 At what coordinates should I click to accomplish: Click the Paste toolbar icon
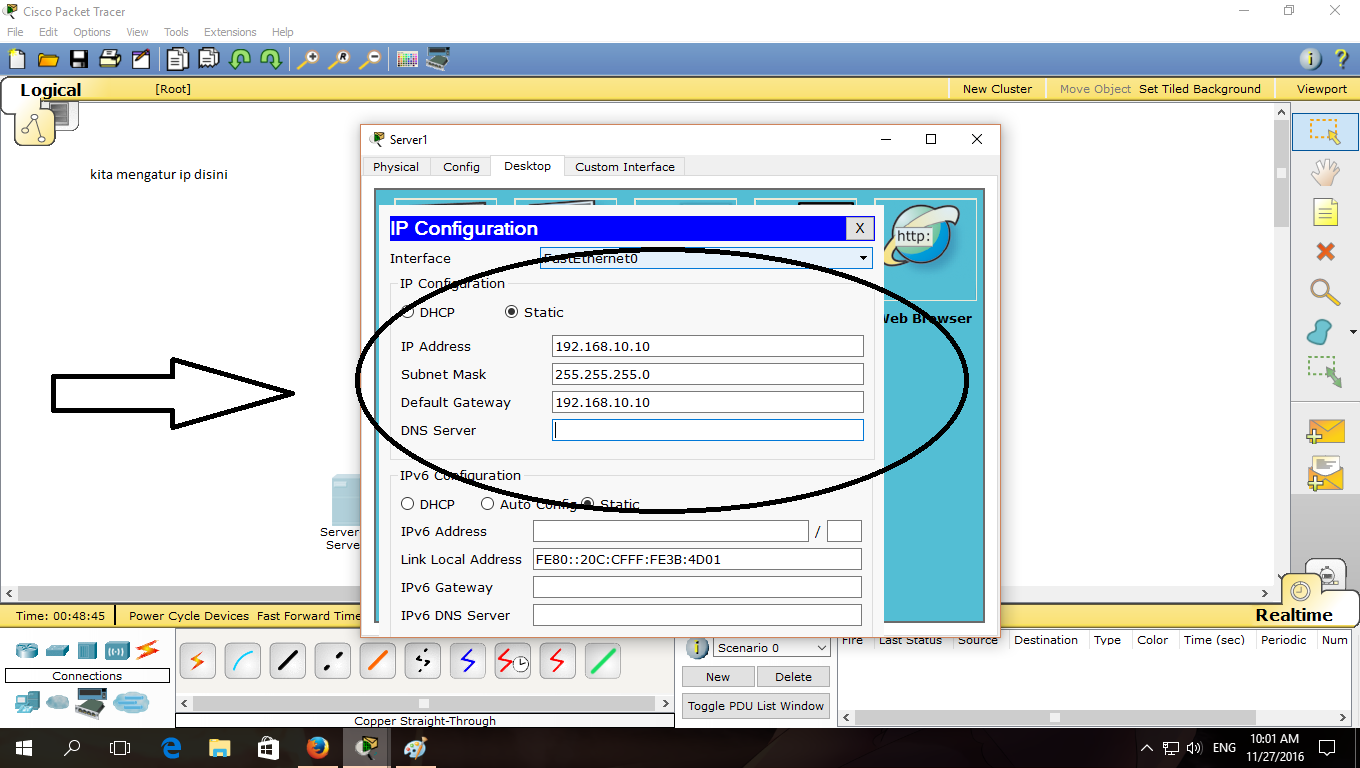click(209, 59)
